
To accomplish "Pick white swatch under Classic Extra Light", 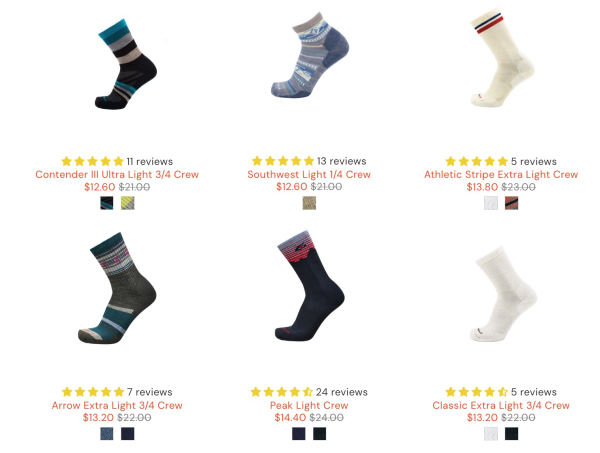I will coord(491,434).
